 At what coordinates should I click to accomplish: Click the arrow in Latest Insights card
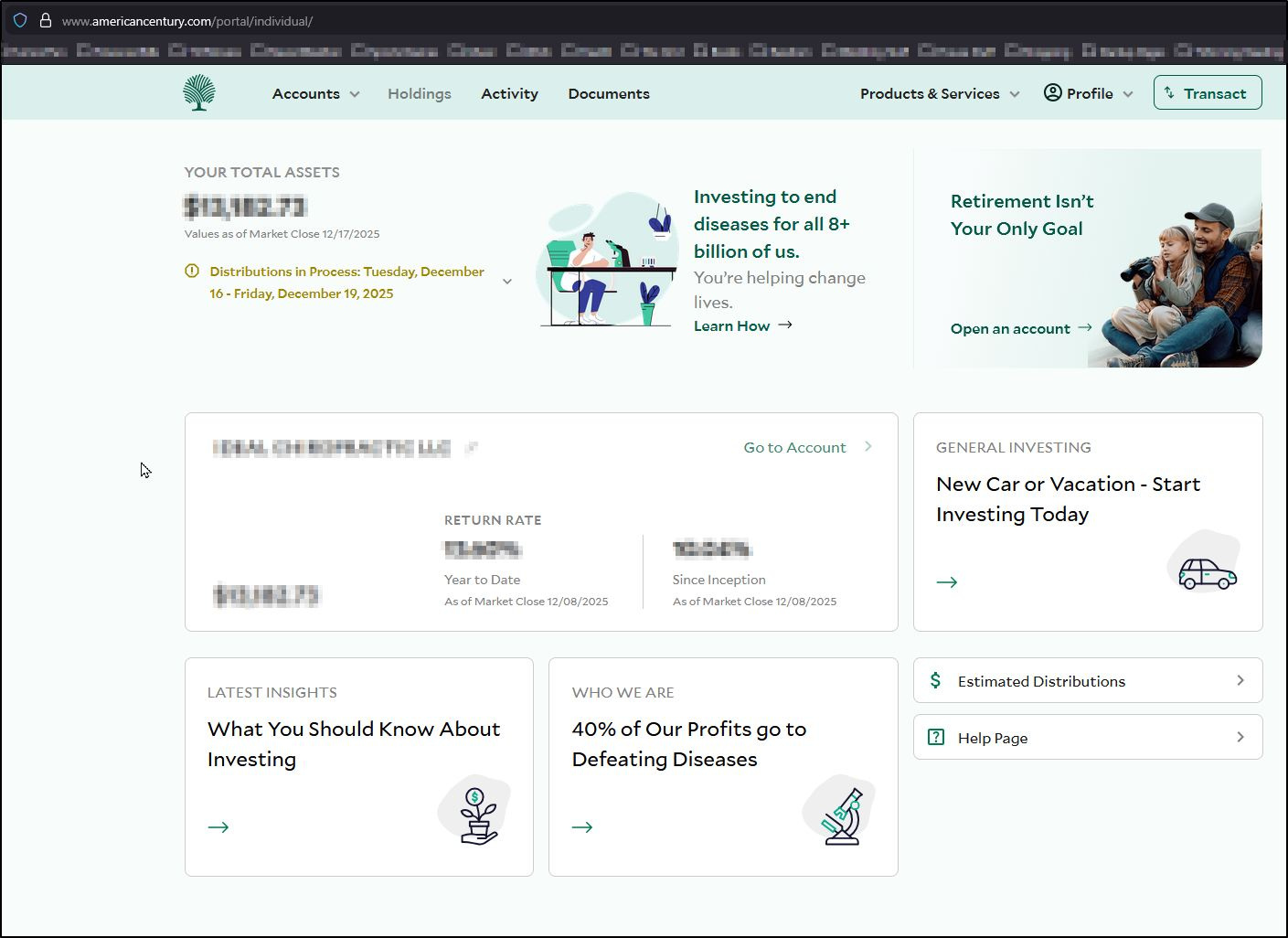pyautogui.click(x=218, y=827)
